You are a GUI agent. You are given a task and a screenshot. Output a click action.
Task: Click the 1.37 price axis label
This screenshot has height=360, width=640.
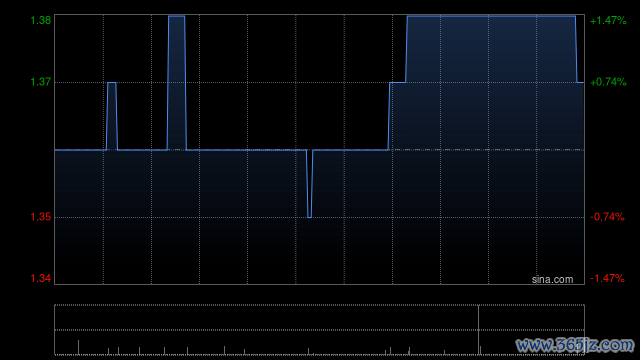tap(41, 82)
